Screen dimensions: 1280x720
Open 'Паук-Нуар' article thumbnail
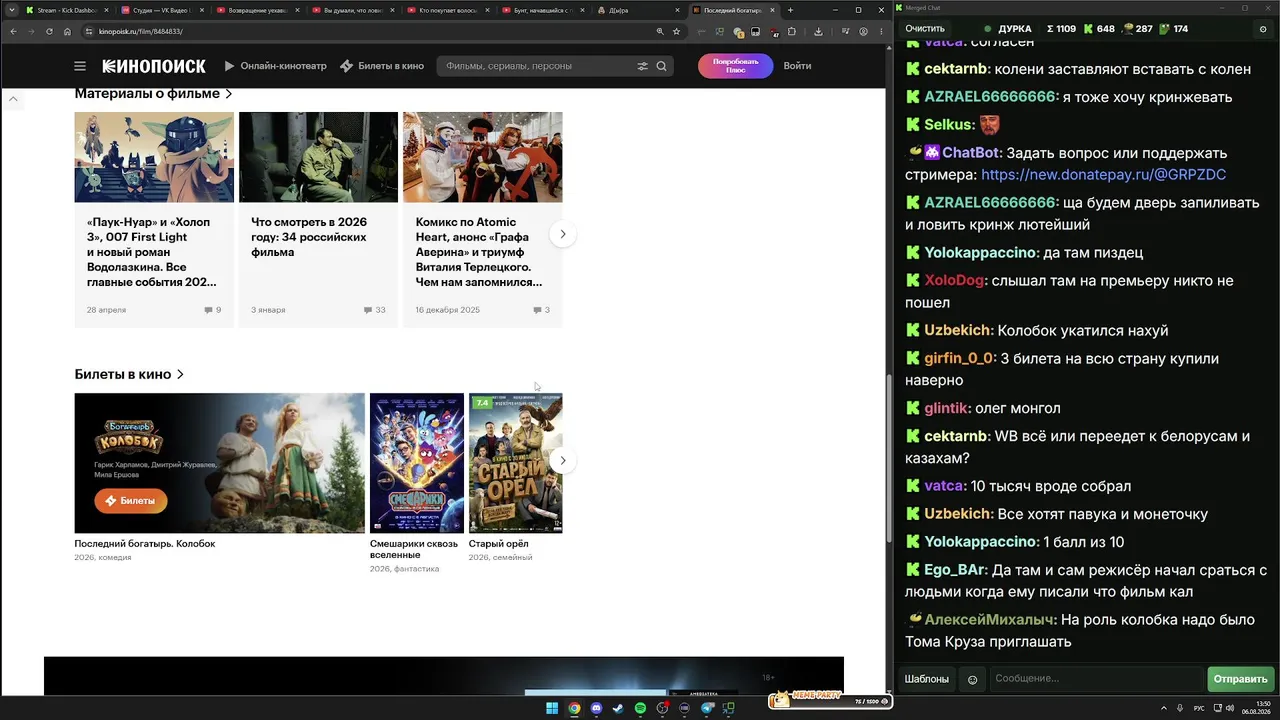154,157
